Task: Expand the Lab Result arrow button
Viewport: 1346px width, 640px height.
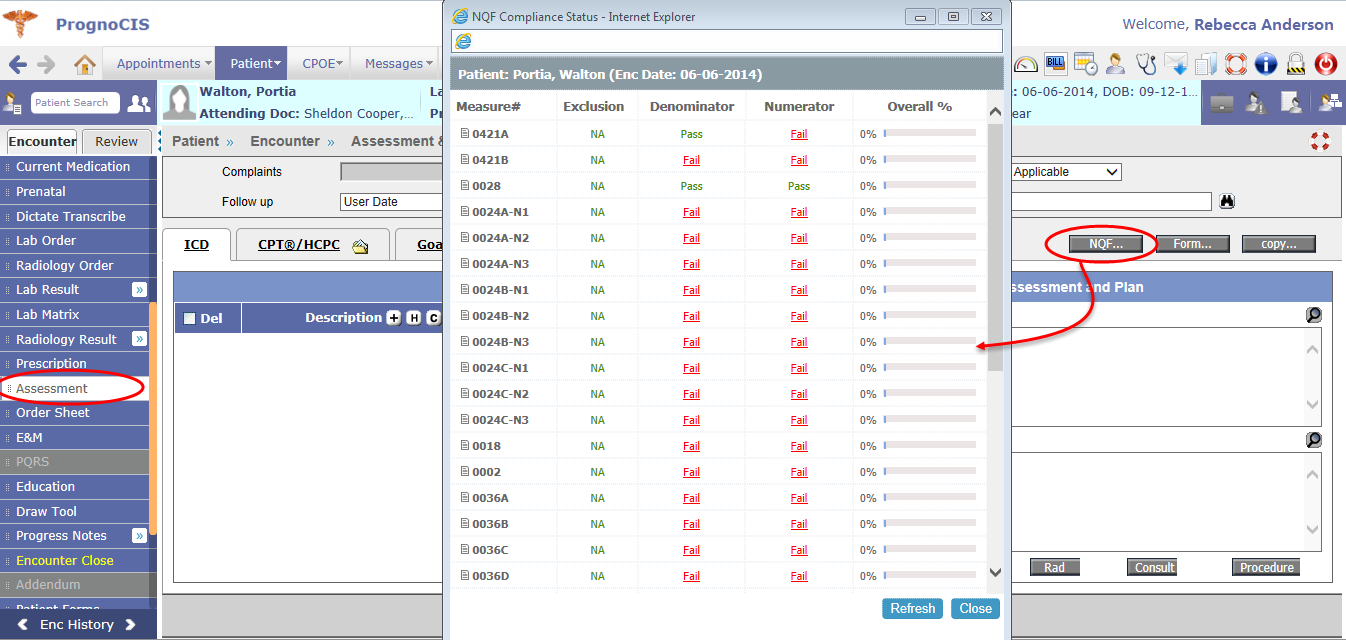Action: pos(140,290)
